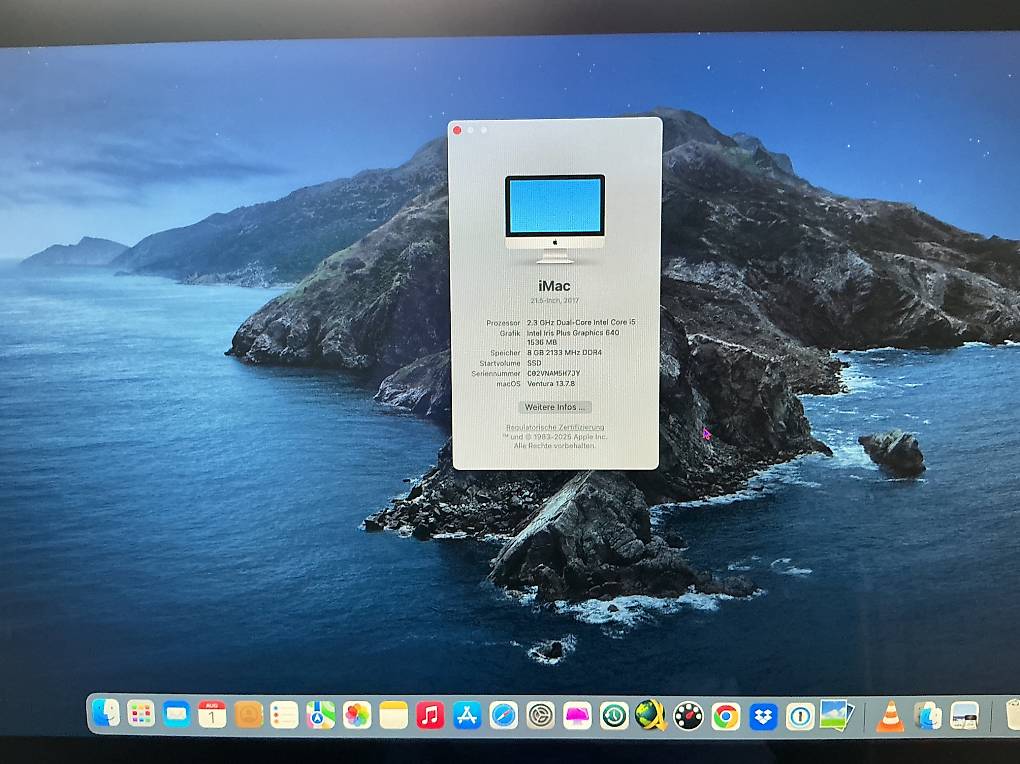The image size is (1020, 764).
Task: Click 2.3 GHz Dual-Core Intel Core i5
Action: point(581,322)
